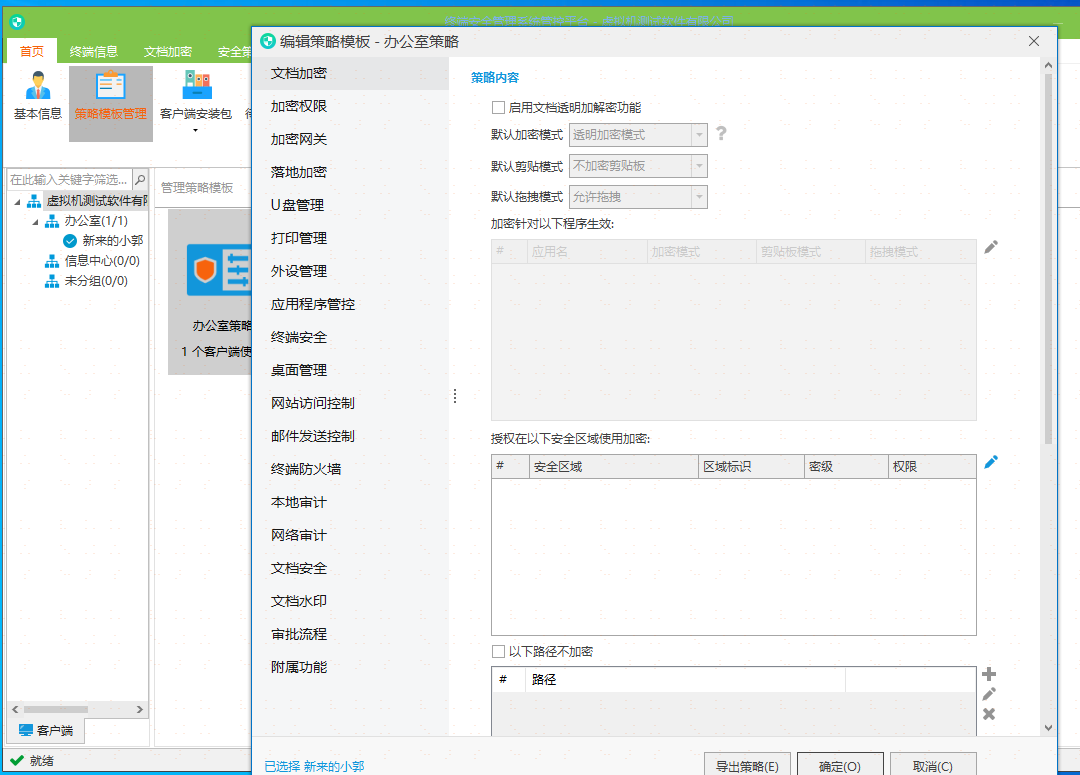
Task: Enable 启用文档透明加解密功能 checkbox
Action: coord(499,107)
